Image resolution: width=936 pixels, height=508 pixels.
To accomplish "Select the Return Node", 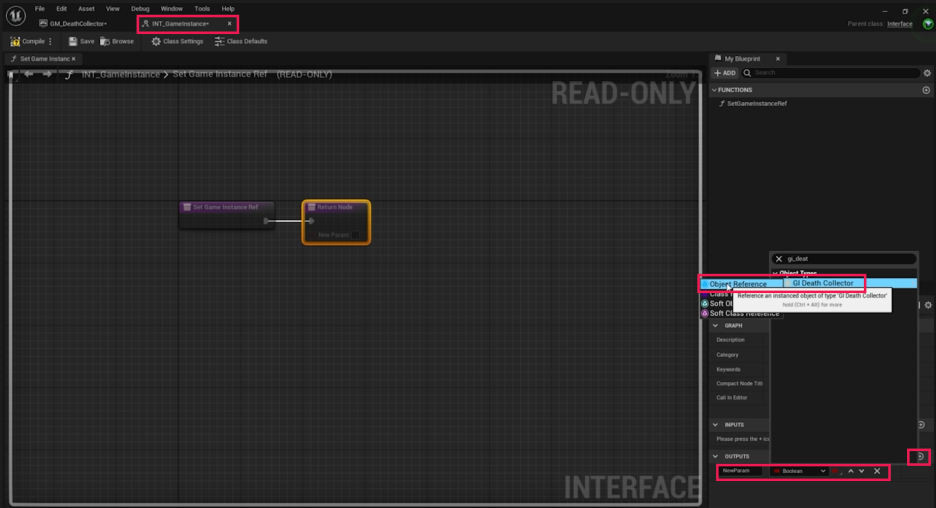I will coord(336,222).
